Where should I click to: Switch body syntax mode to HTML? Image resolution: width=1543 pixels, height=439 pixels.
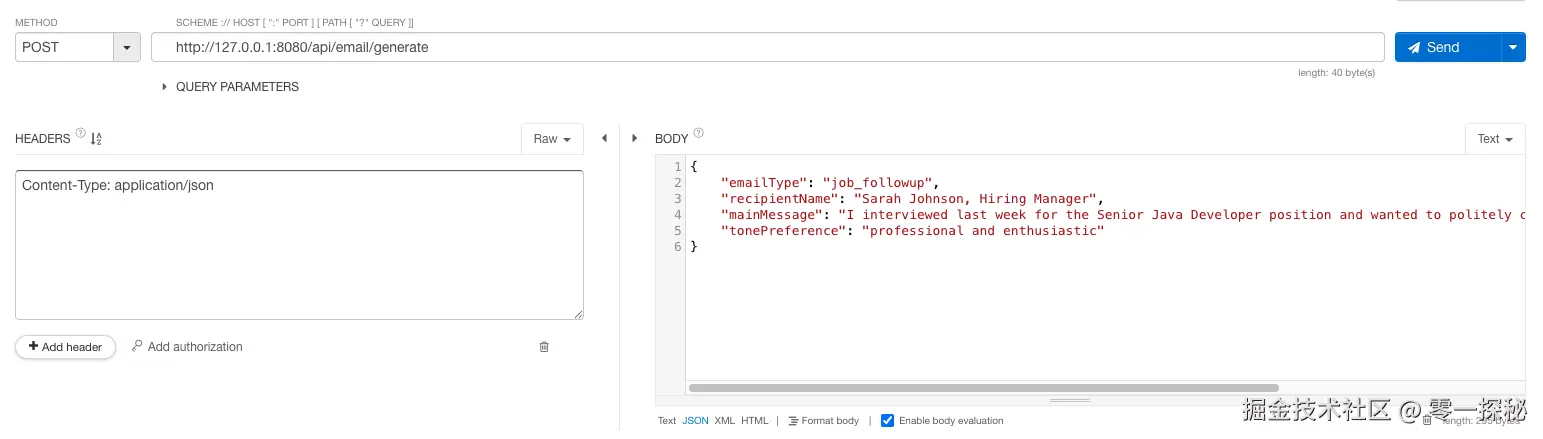coord(755,421)
